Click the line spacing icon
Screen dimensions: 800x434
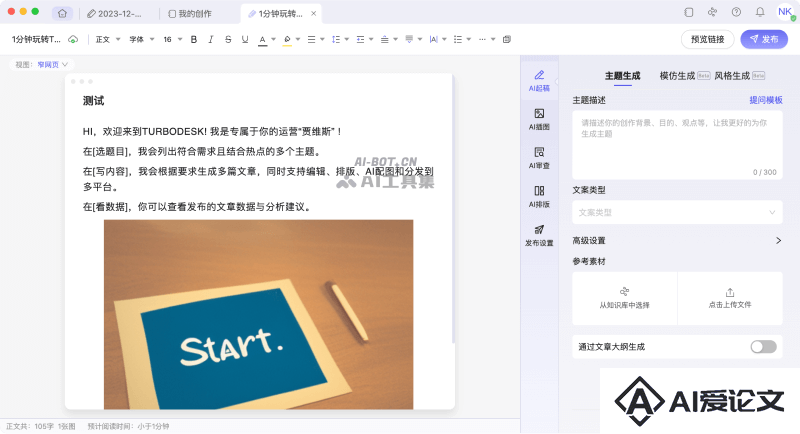click(x=336, y=39)
